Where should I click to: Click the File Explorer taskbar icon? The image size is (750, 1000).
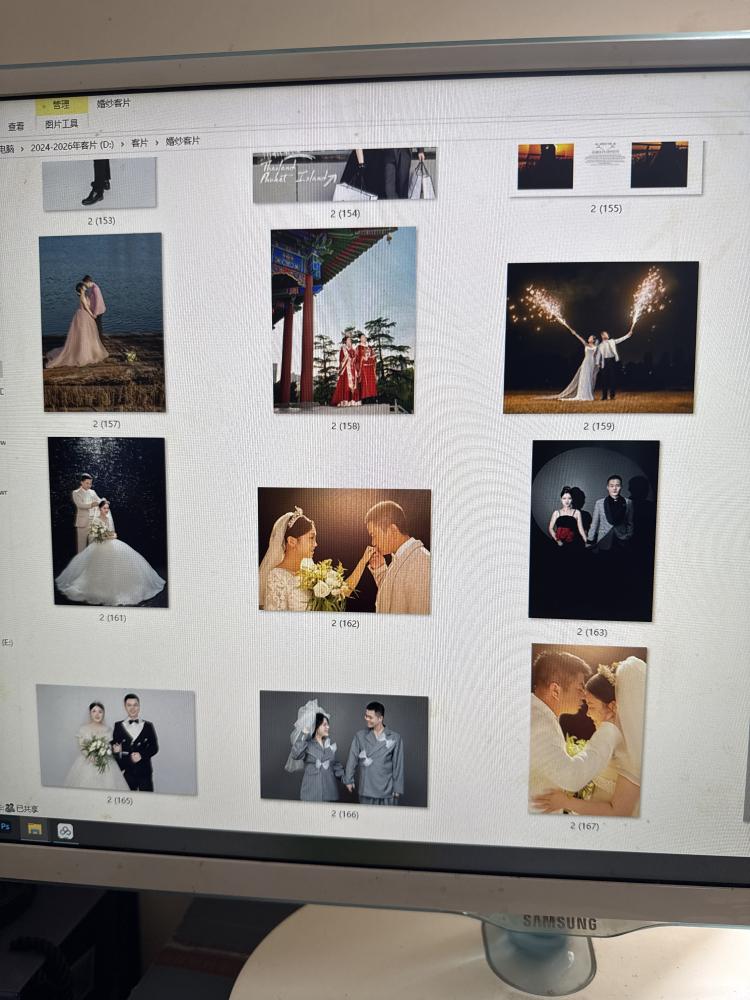[34, 829]
